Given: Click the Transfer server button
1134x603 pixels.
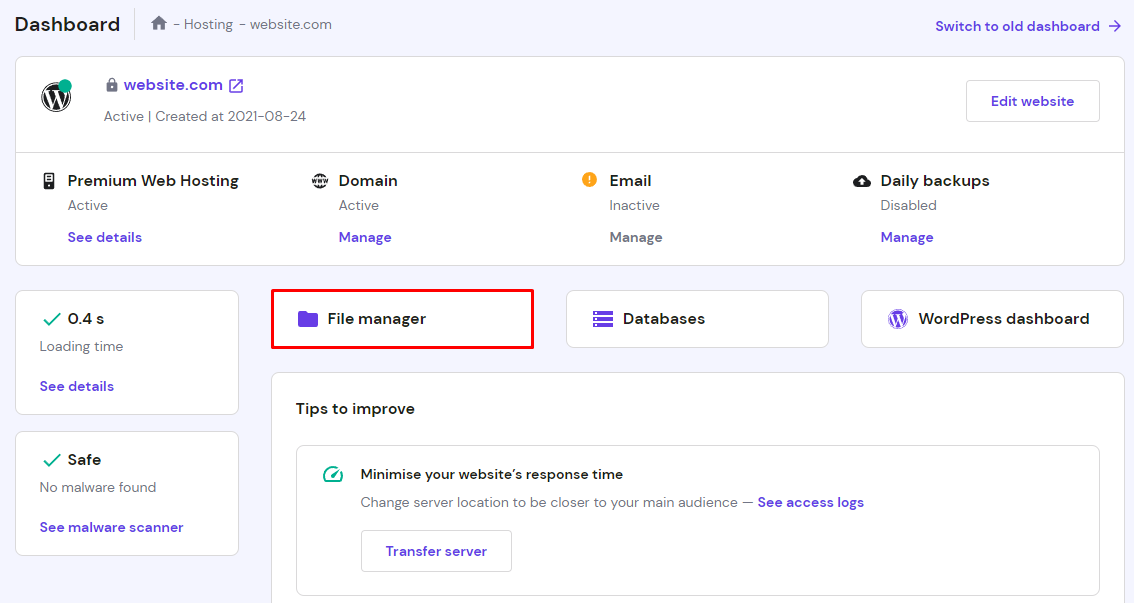Looking at the screenshot, I should 436,550.
